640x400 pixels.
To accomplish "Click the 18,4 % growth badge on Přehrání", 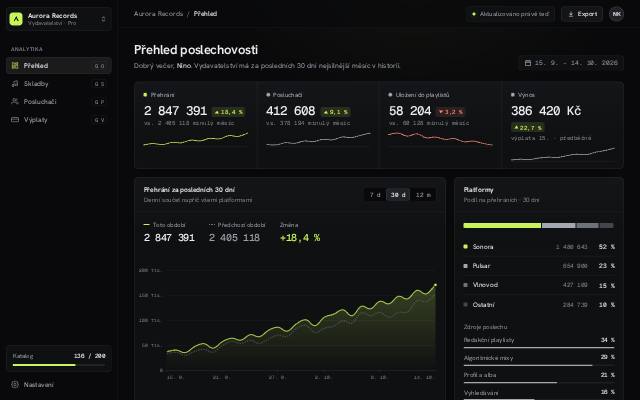I will pyautogui.click(x=229, y=112).
